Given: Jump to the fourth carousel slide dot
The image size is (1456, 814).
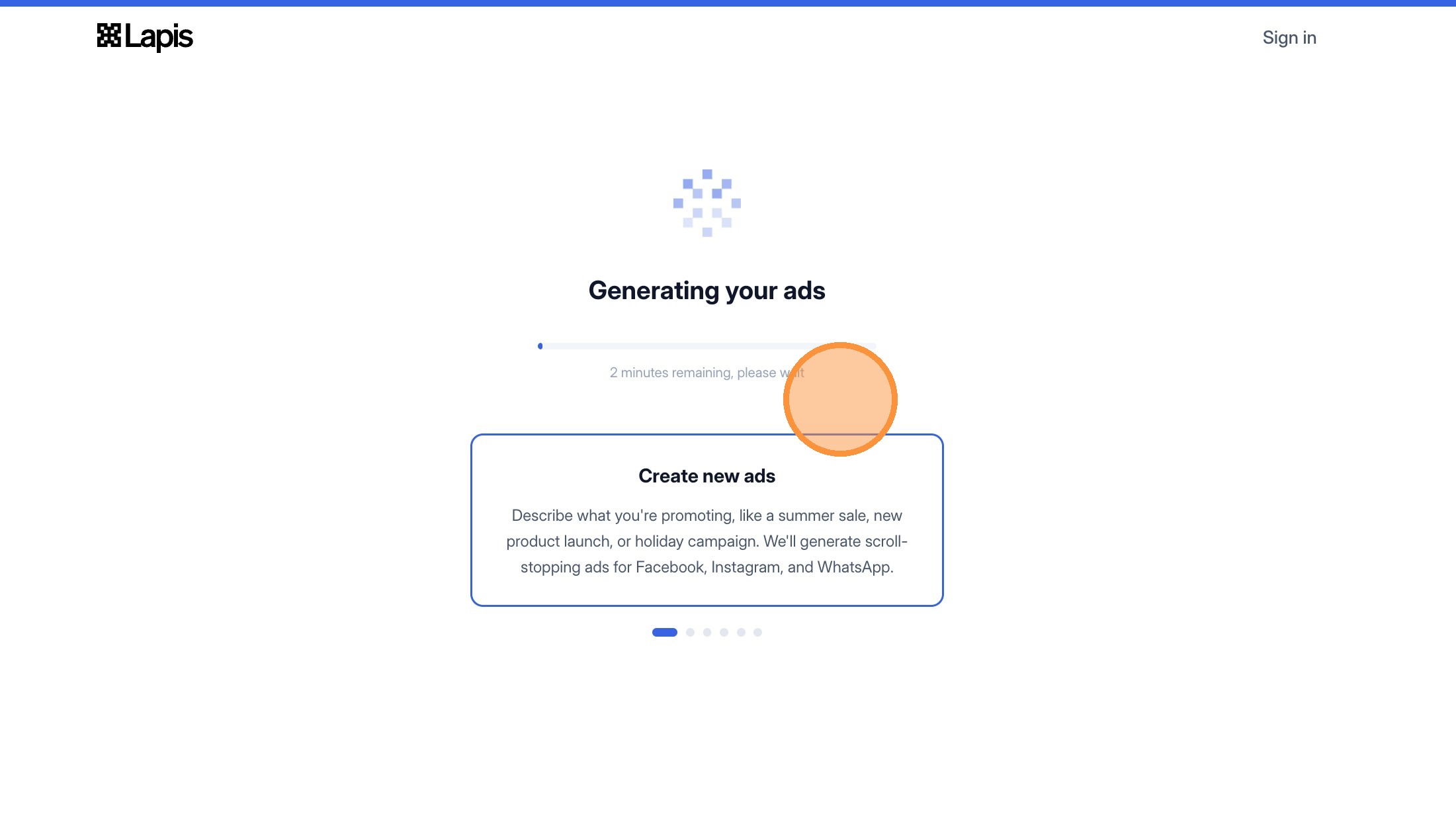Looking at the screenshot, I should (x=724, y=632).
